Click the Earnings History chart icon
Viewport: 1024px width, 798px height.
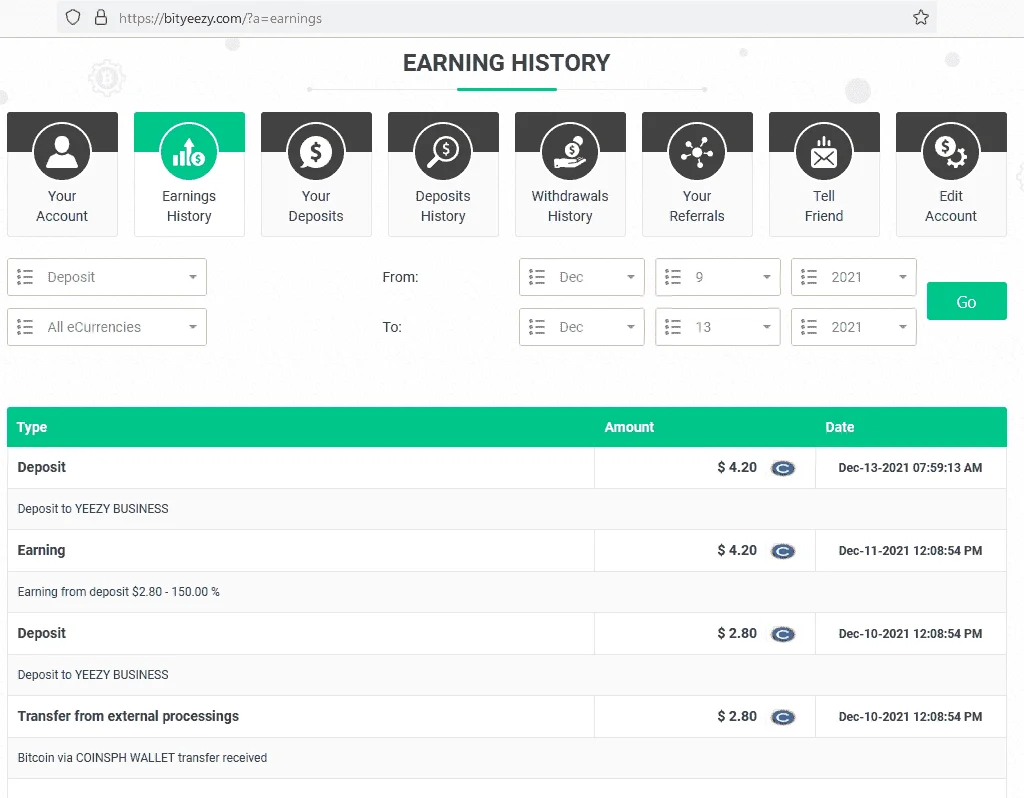coord(189,152)
